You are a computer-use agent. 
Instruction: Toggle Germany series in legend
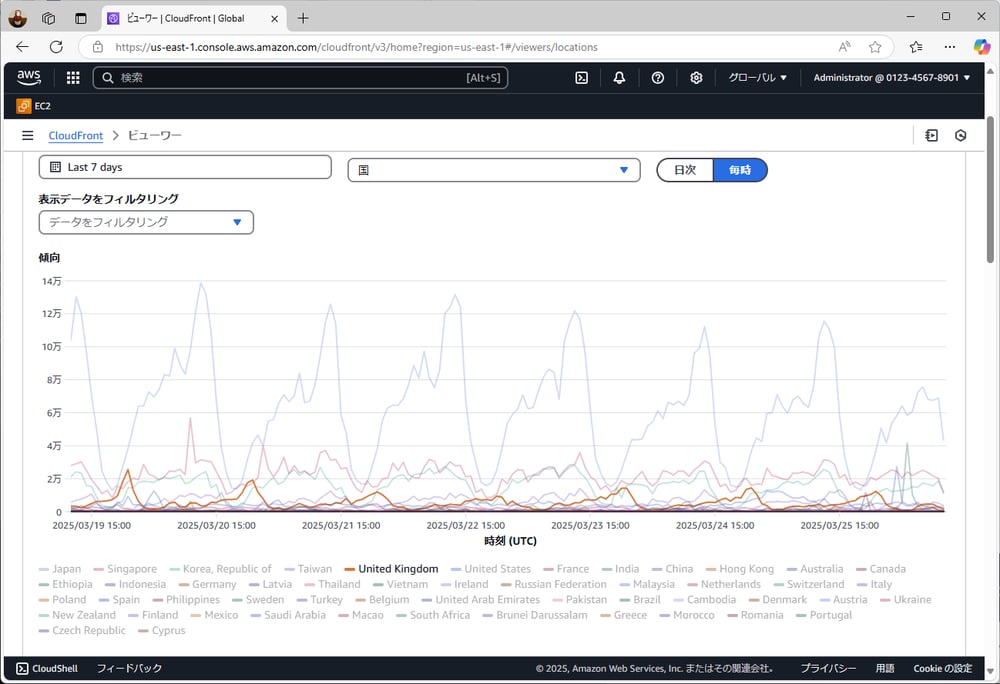click(x=207, y=584)
